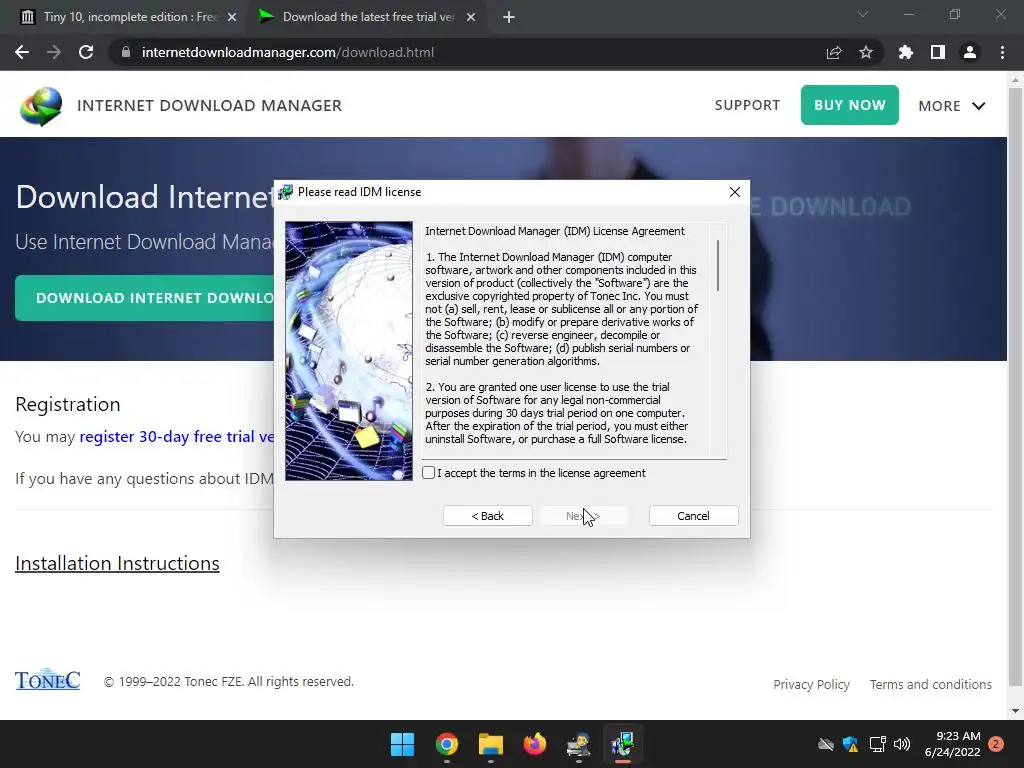Open the Privacy Policy link
Image resolution: width=1024 pixels, height=768 pixels.
[811, 684]
